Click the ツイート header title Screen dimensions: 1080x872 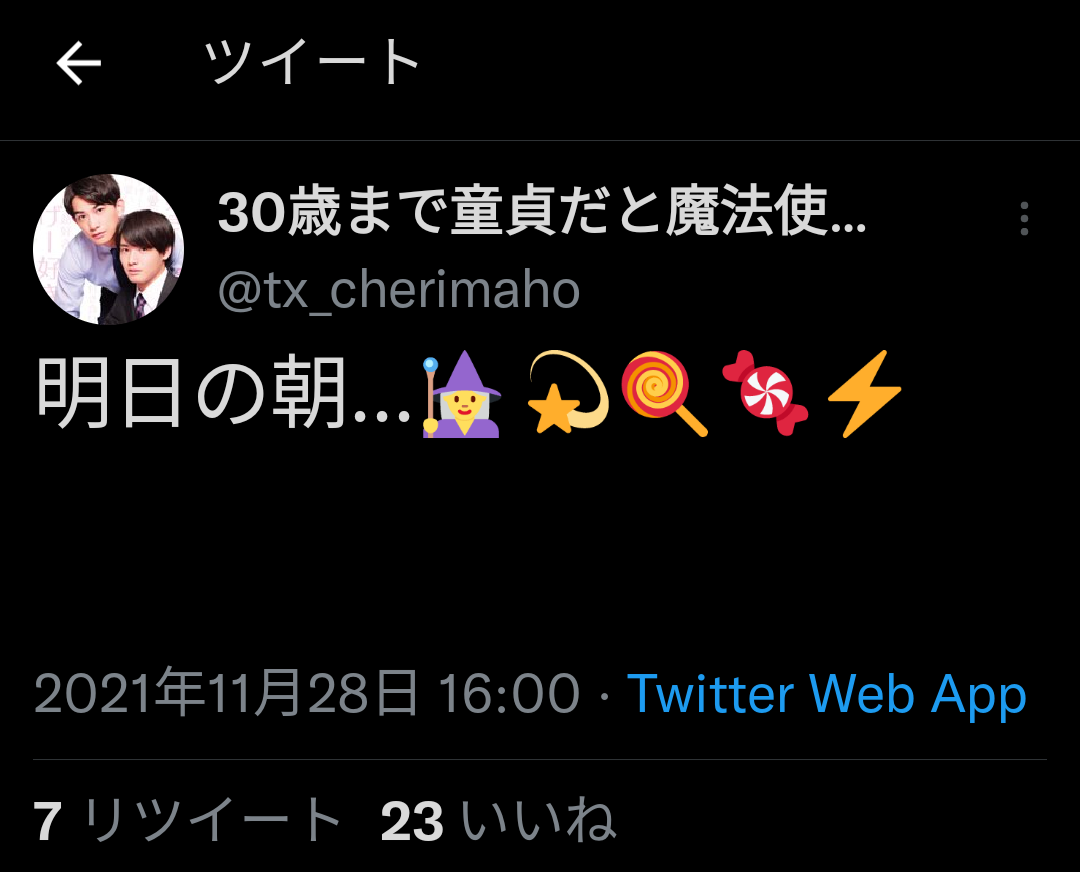point(312,62)
